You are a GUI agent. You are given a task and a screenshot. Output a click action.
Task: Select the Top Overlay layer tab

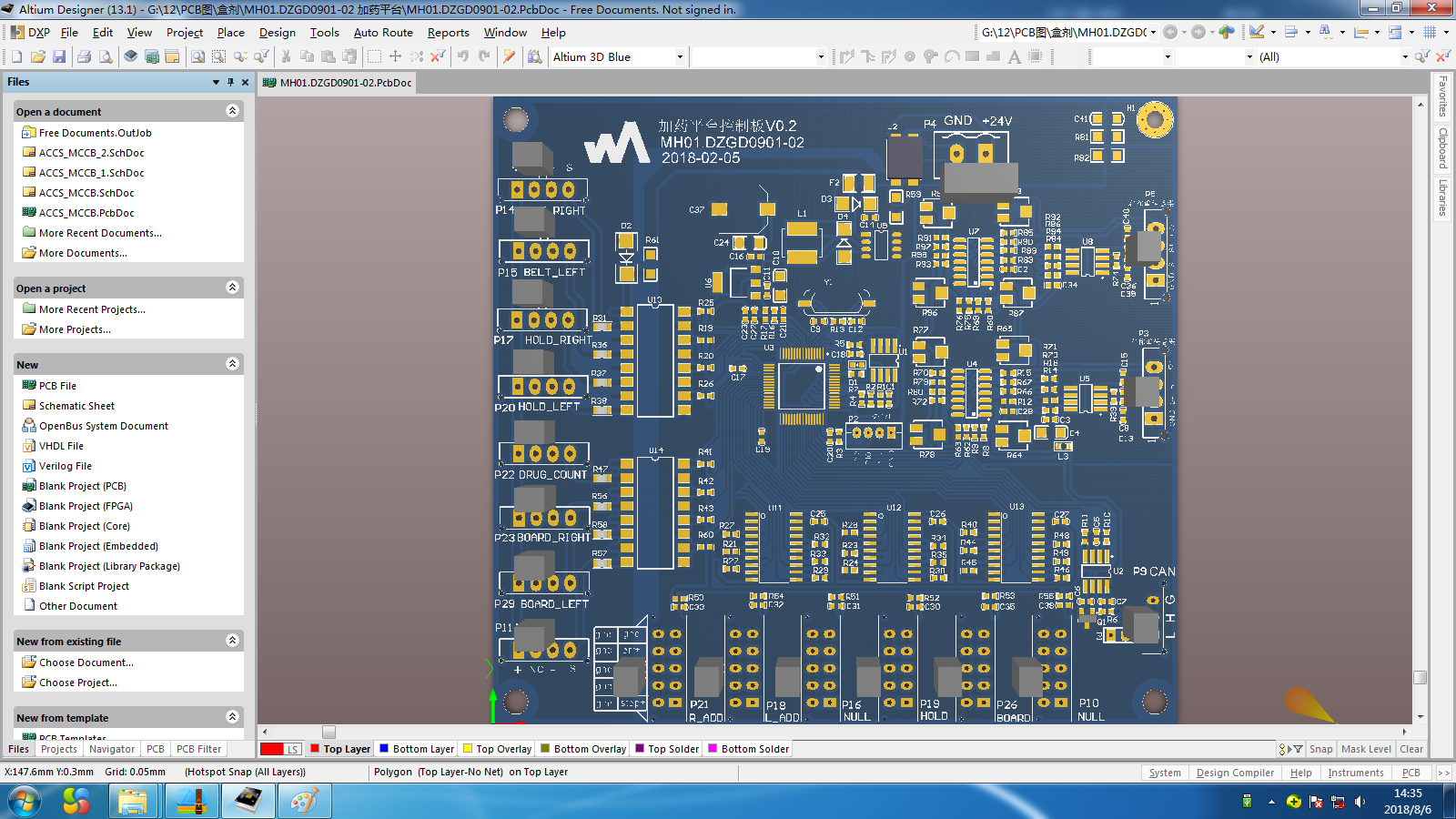497,749
